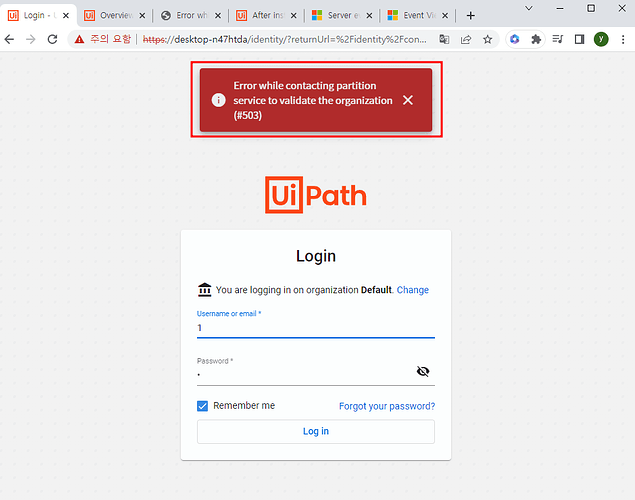Screen dimensions: 635x500
Task: Click the info icon in error banner
Action: [x=219, y=100]
